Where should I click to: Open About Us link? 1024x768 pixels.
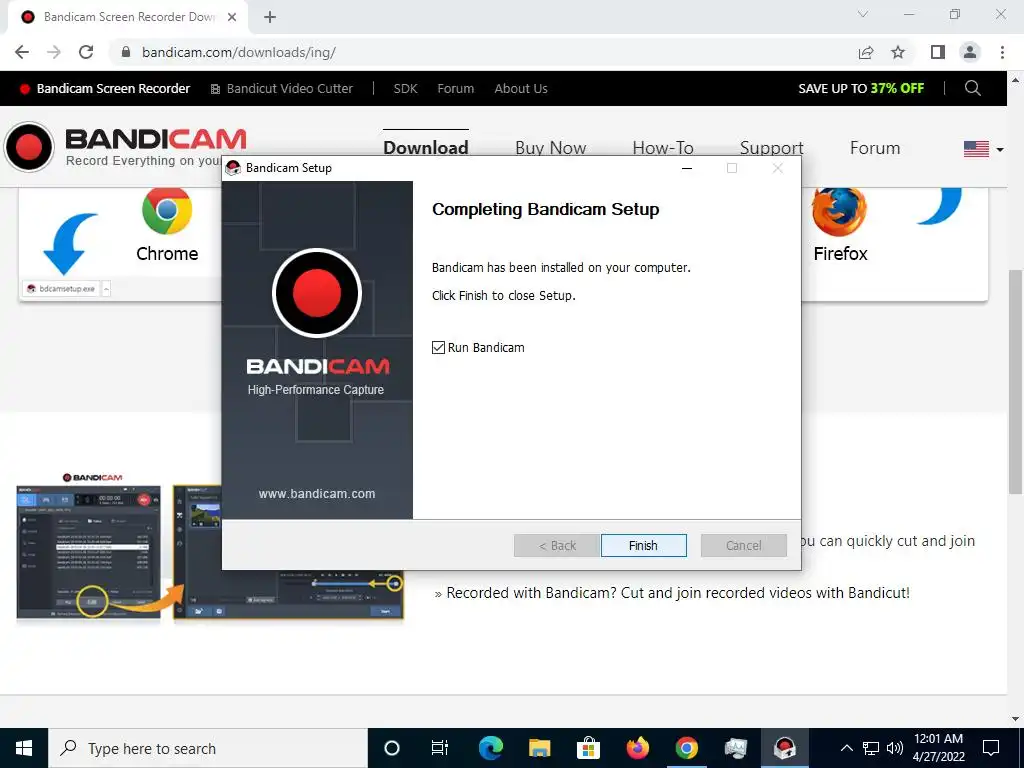click(520, 88)
